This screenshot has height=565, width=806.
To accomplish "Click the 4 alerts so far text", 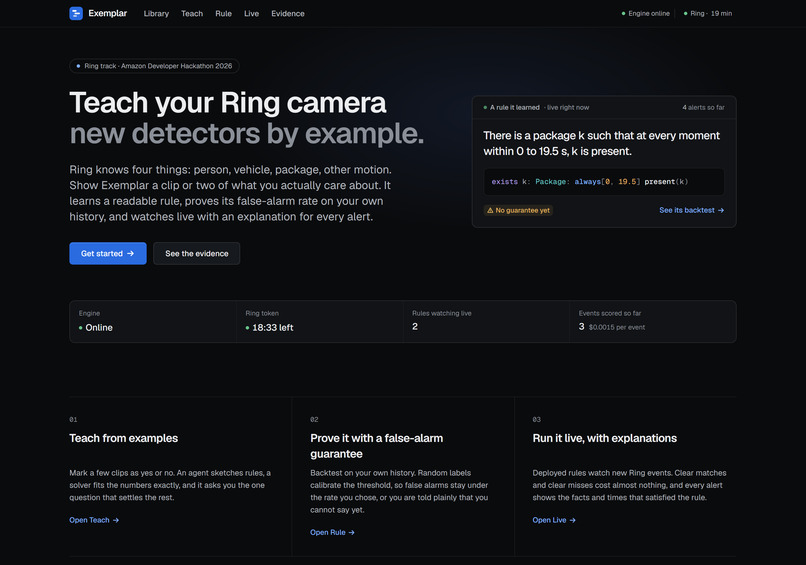I will 703,107.
